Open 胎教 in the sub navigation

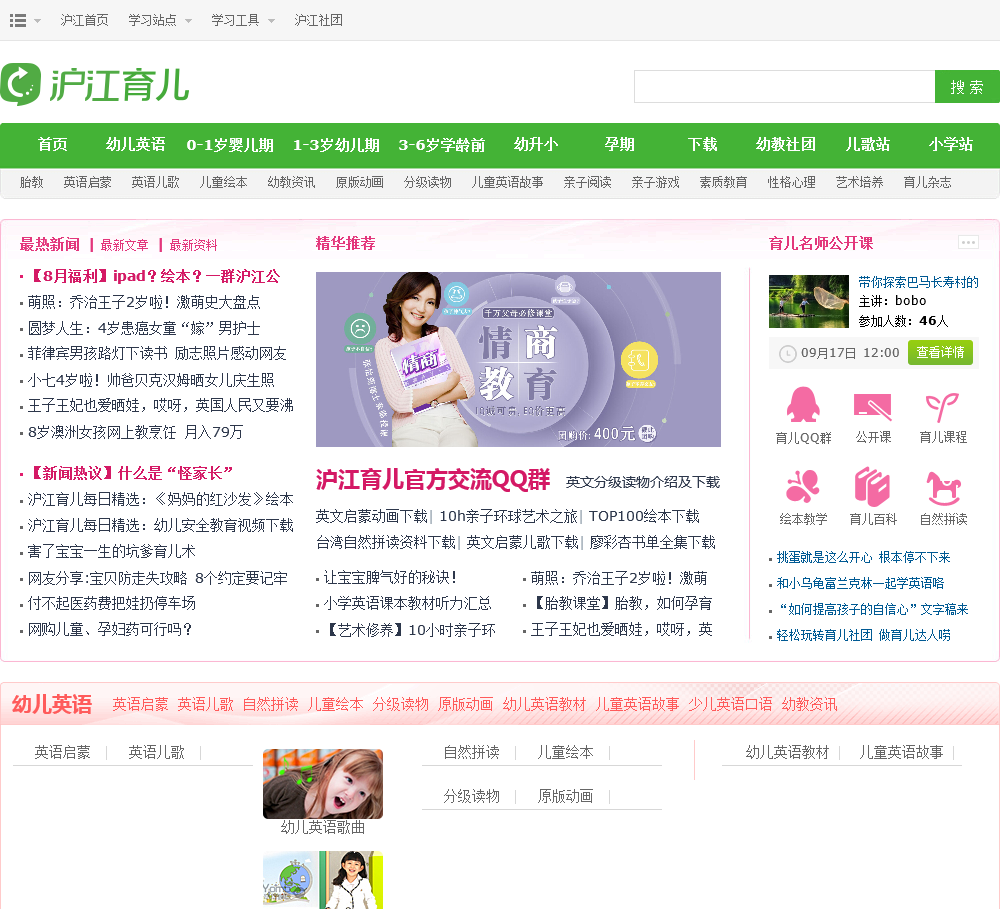tap(31, 182)
